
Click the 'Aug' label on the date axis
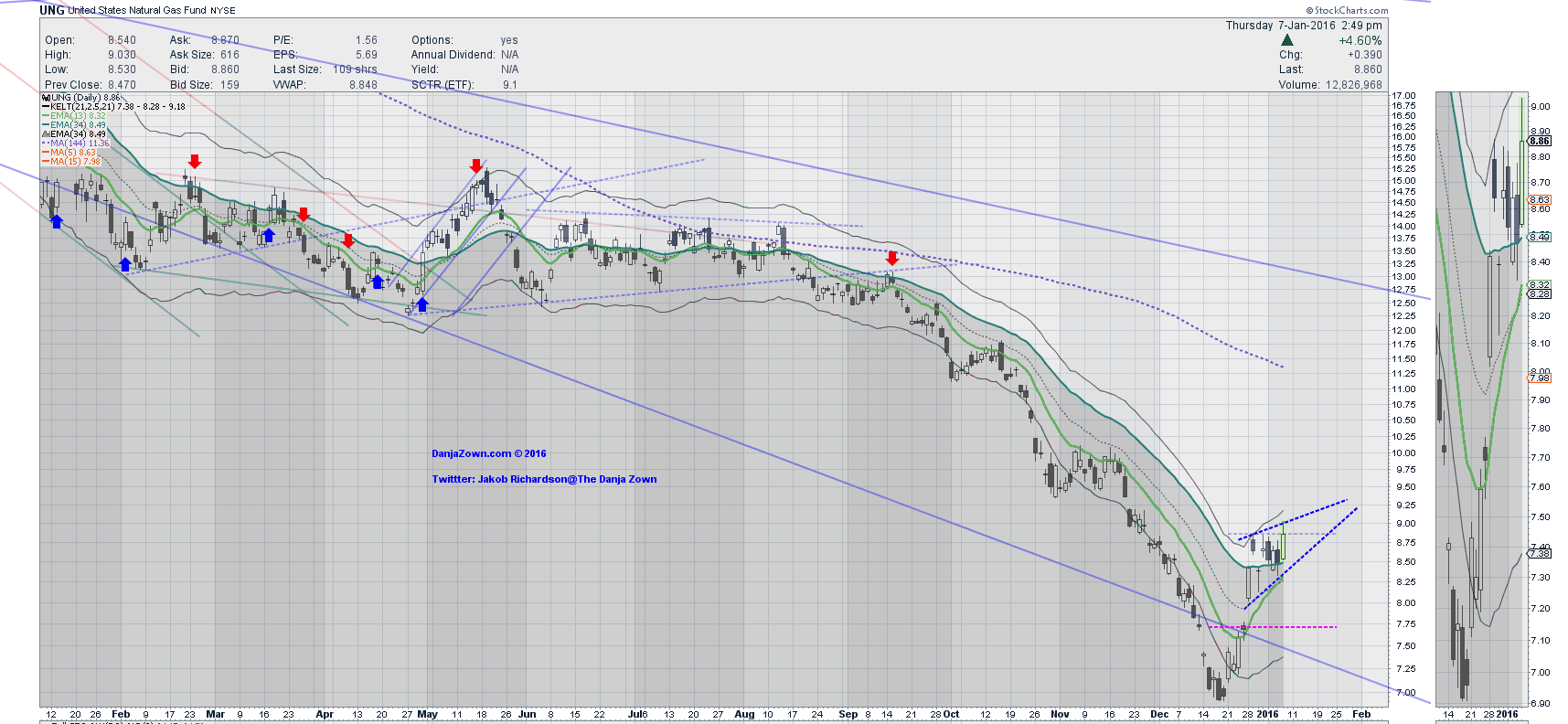coord(745,715)
